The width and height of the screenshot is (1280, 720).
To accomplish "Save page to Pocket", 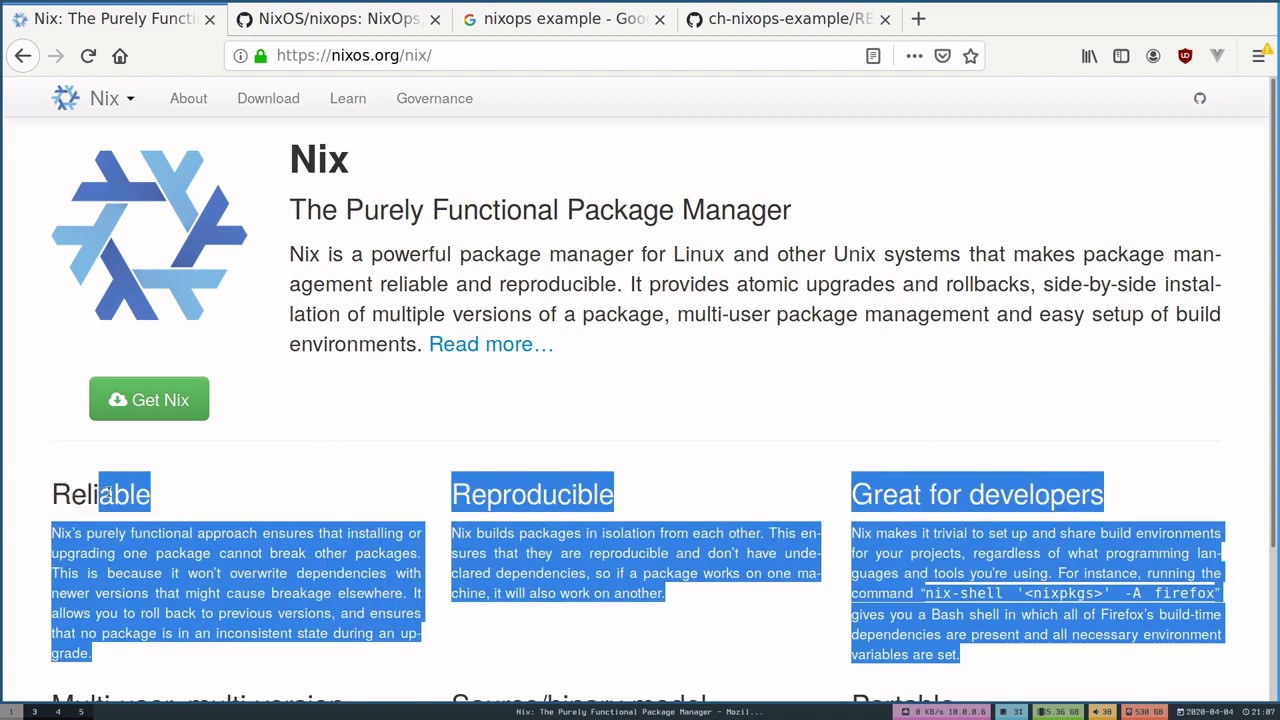I will pos(942,56).
